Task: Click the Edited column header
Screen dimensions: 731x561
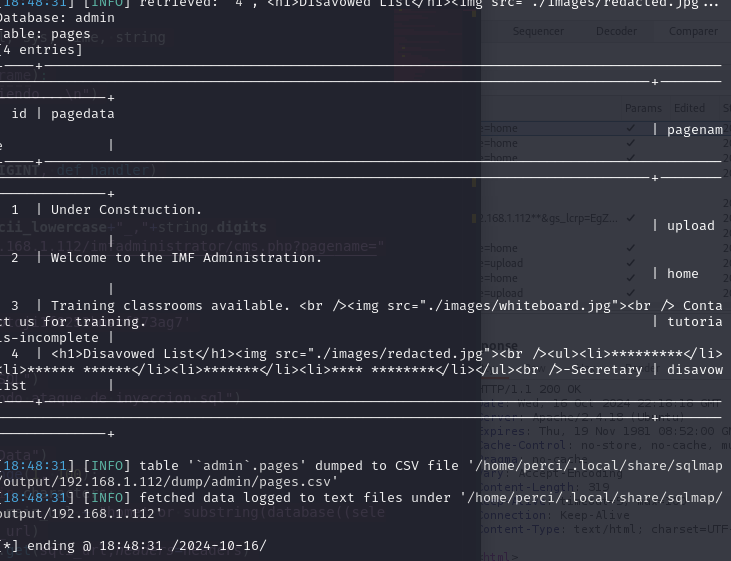Action: pos(689,108)
